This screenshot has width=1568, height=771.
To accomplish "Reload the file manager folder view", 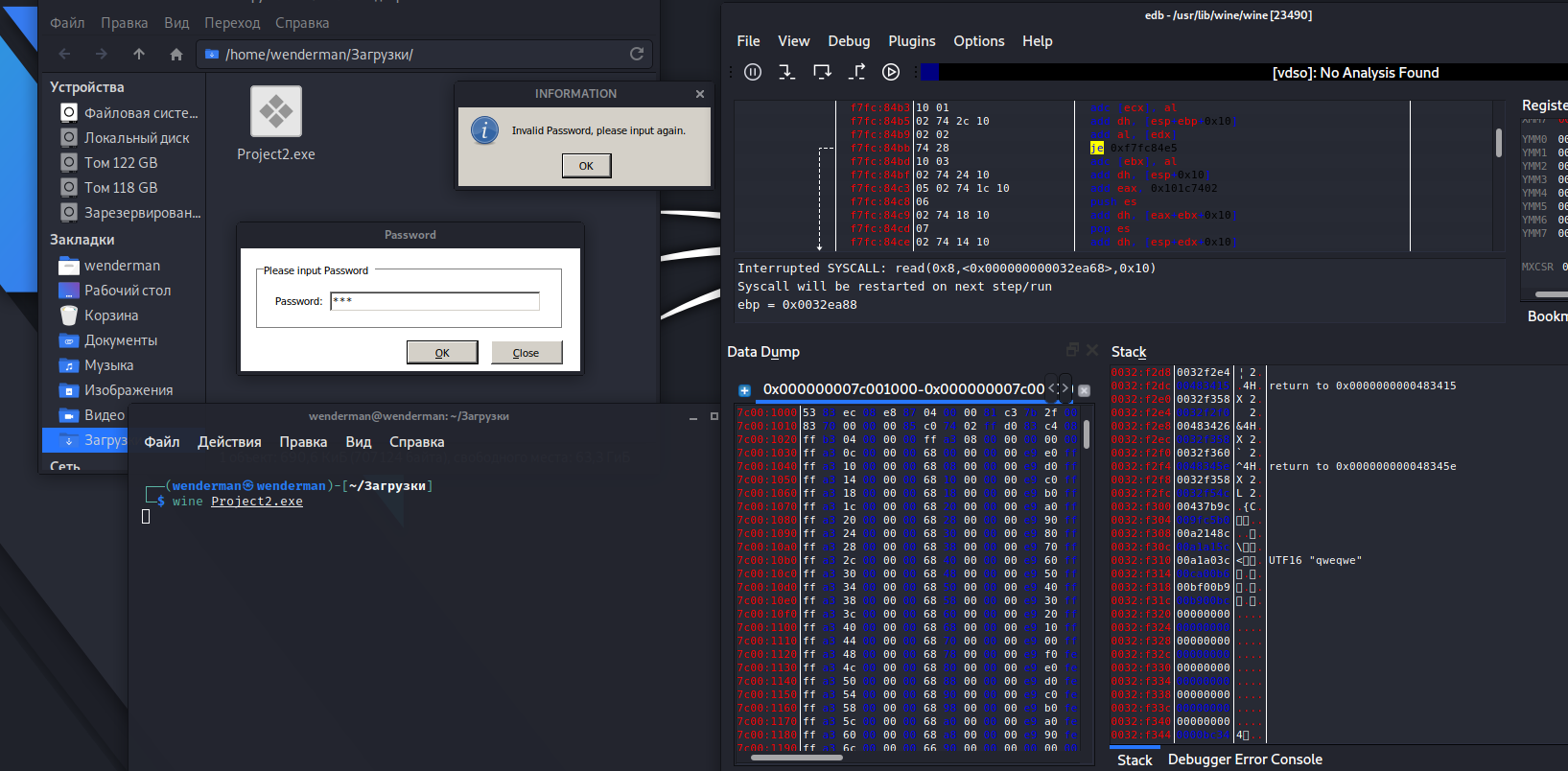I will (x=637, y=55).
